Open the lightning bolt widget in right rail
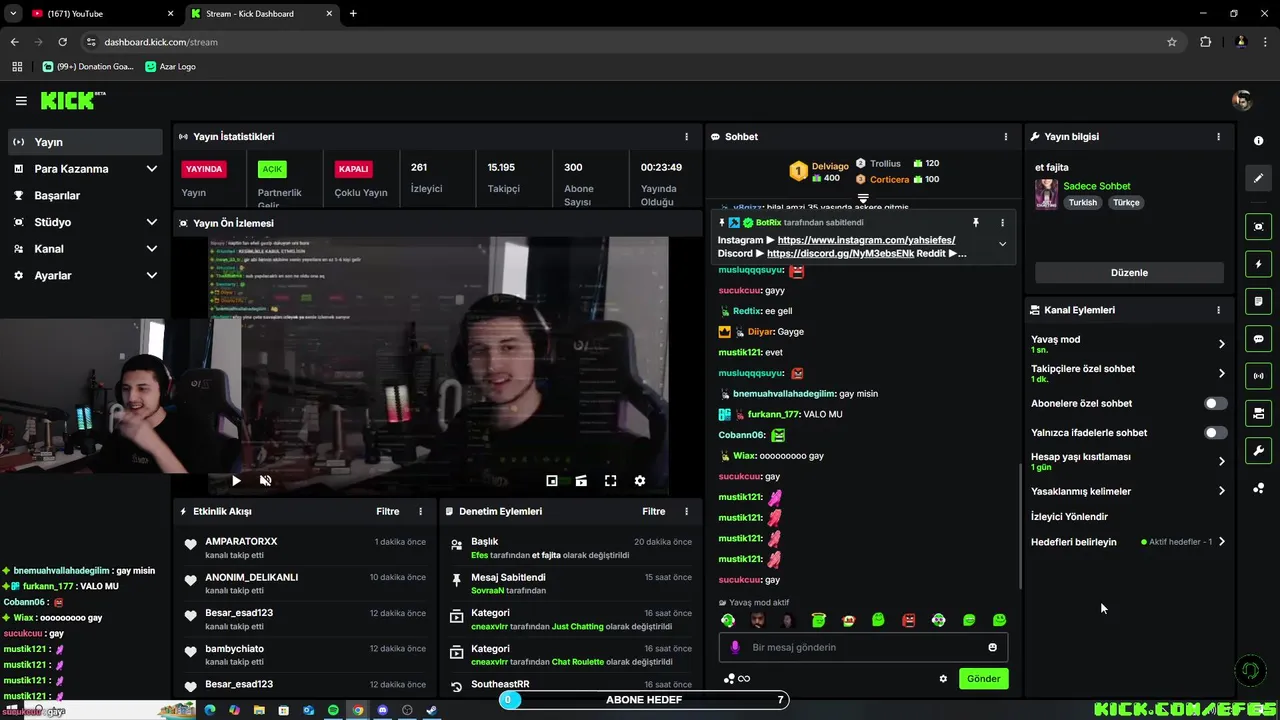Image resolution: width=1280 pixels, height=720 pixels. pyautogui.click(x=1259, y=264)
